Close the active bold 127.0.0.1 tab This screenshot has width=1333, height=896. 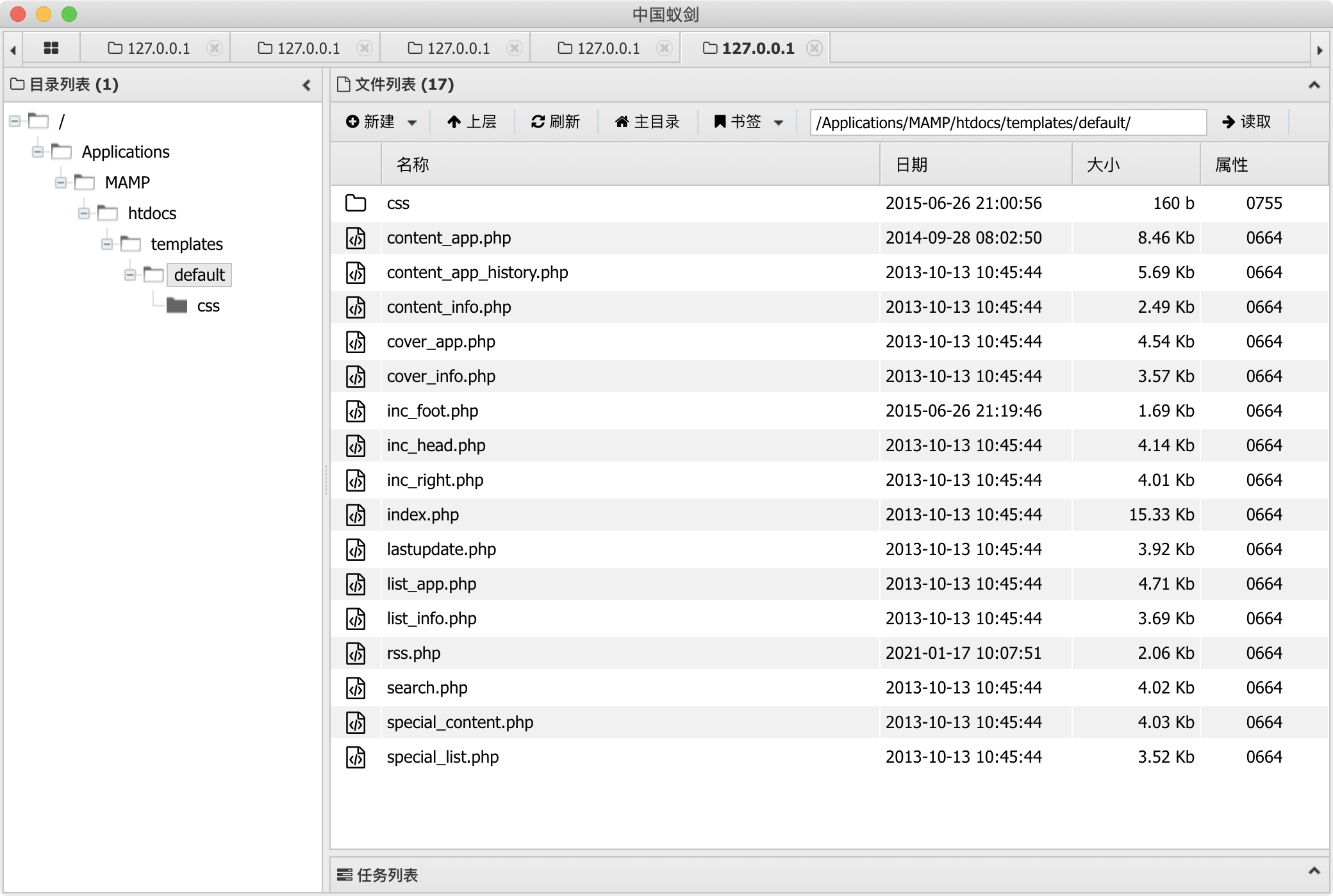815,48
